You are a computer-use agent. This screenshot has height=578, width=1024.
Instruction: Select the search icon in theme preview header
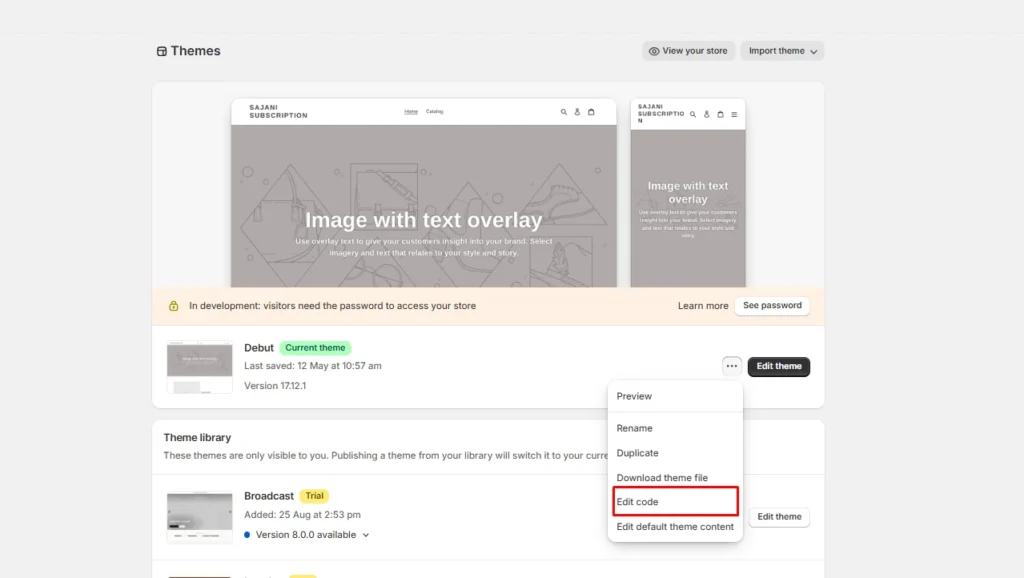coord(564,112)
